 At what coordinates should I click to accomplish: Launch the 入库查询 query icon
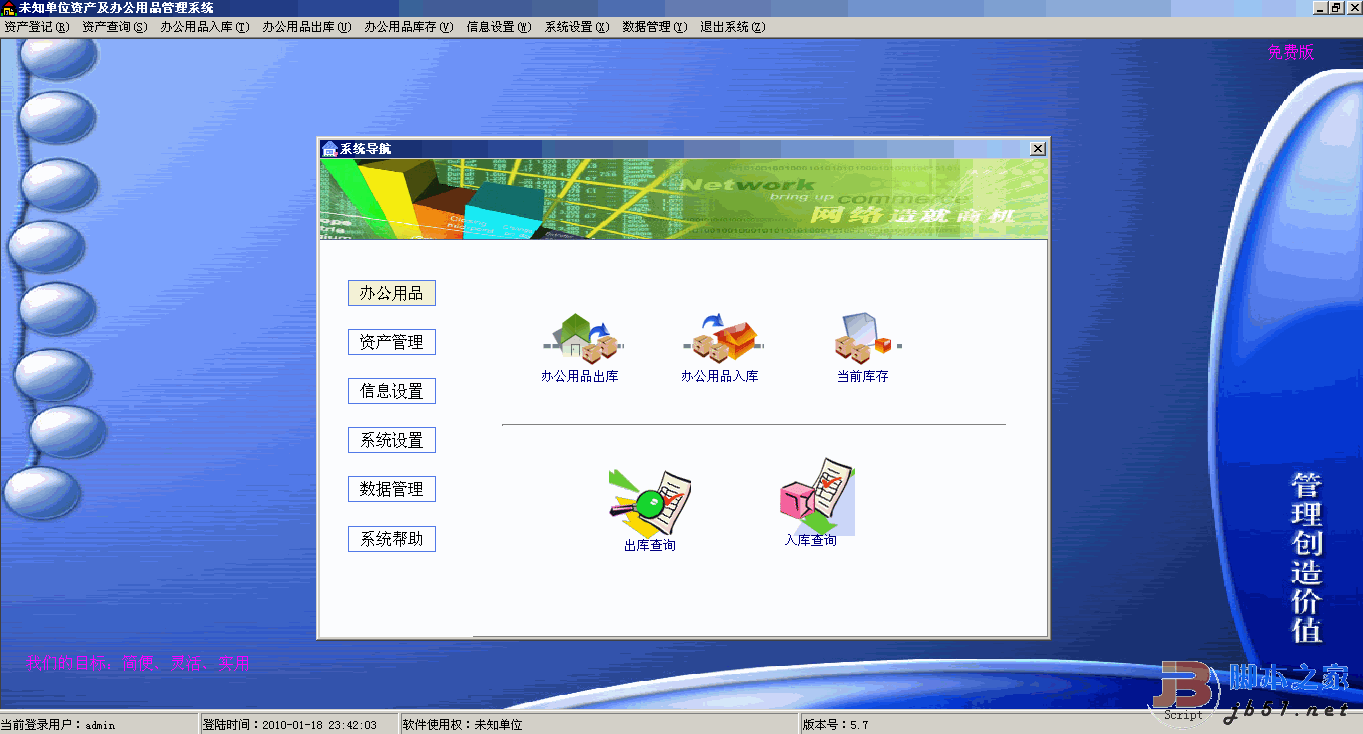[x=816, y=496]
